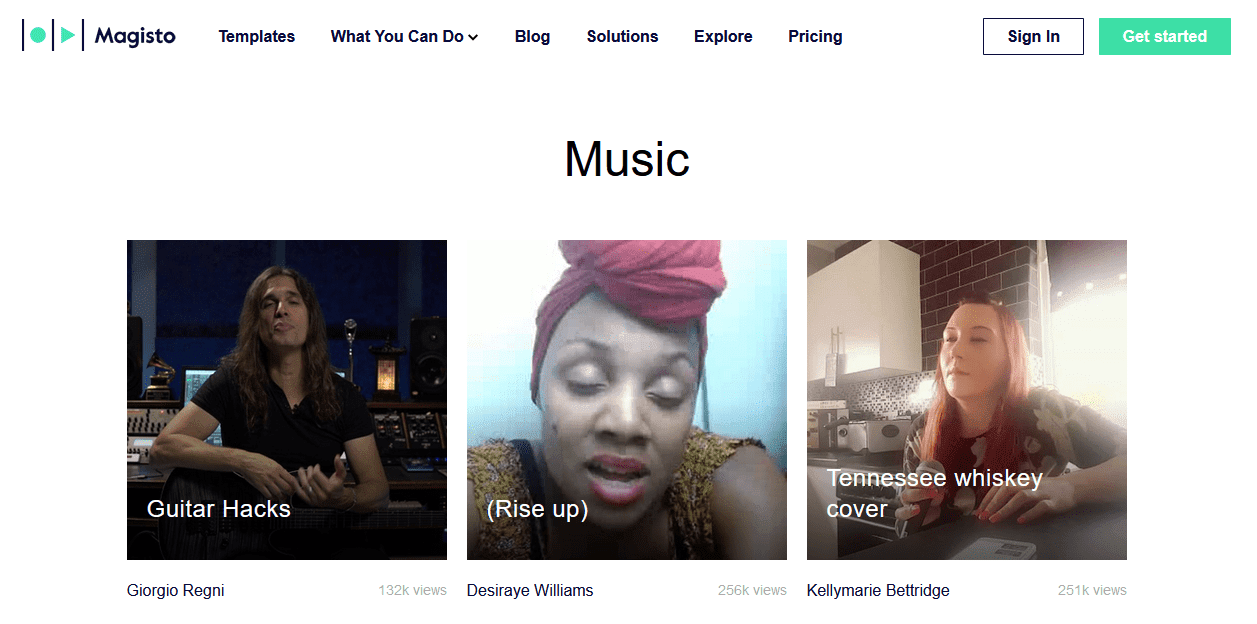Open the Solutions nav link
Viewport: 1257px width, 624px height.
pos(622,36)
